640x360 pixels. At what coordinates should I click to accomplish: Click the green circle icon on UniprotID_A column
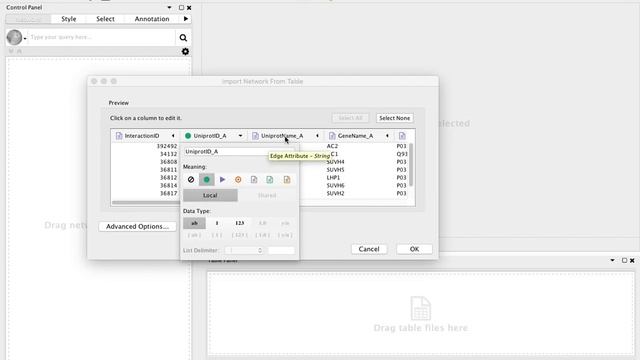point(188,136)
